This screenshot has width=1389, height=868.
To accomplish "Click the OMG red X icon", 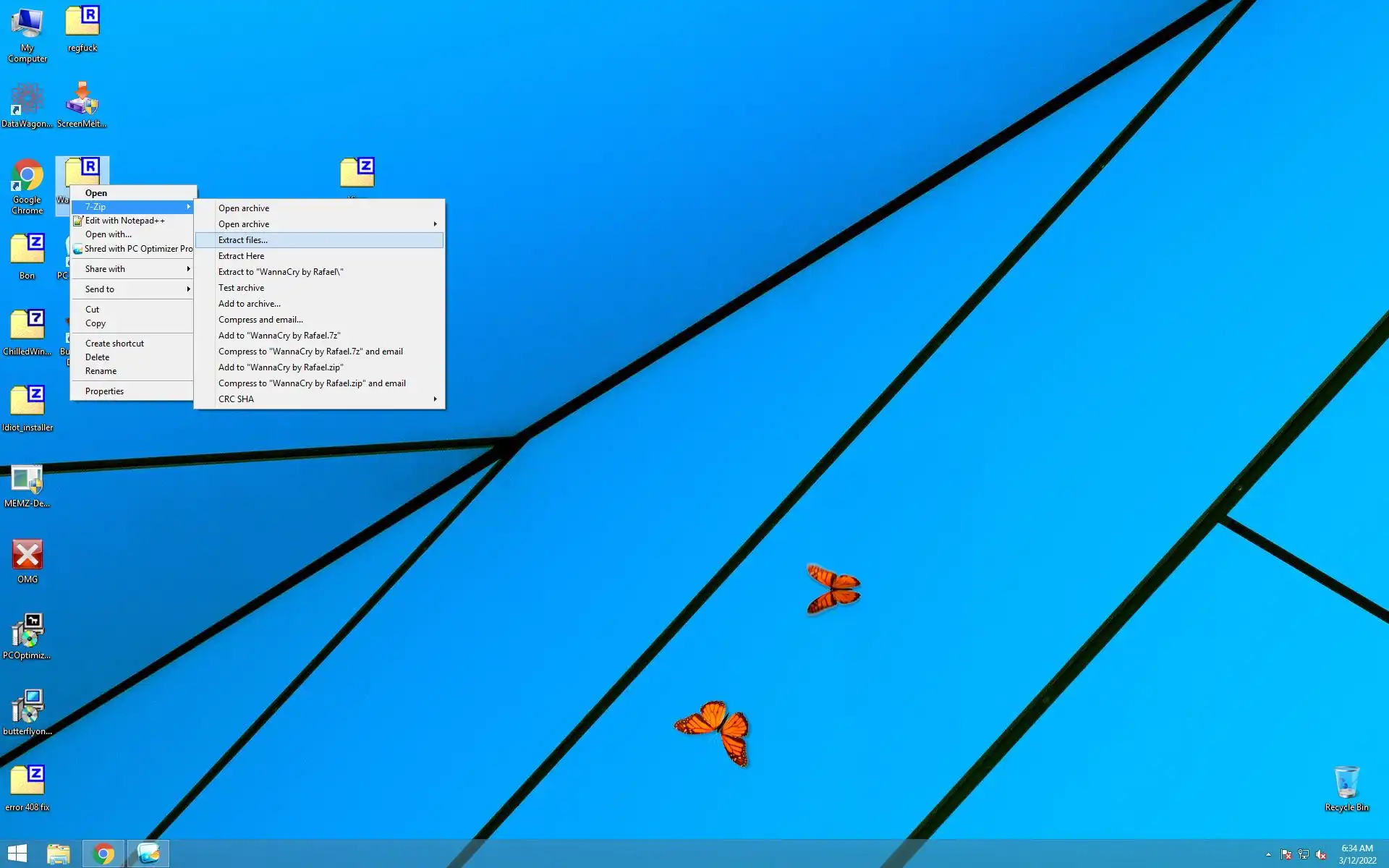I will tap(27, 556).
